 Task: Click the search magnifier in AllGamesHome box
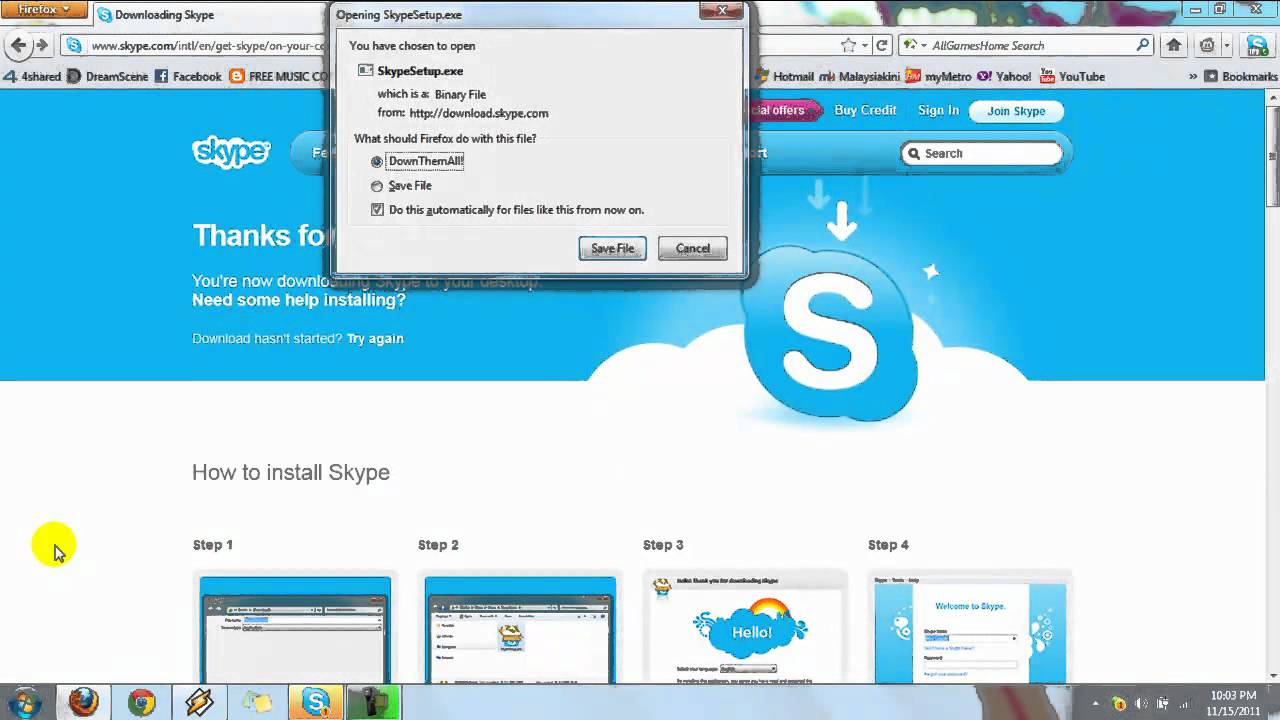[1143, 45]
